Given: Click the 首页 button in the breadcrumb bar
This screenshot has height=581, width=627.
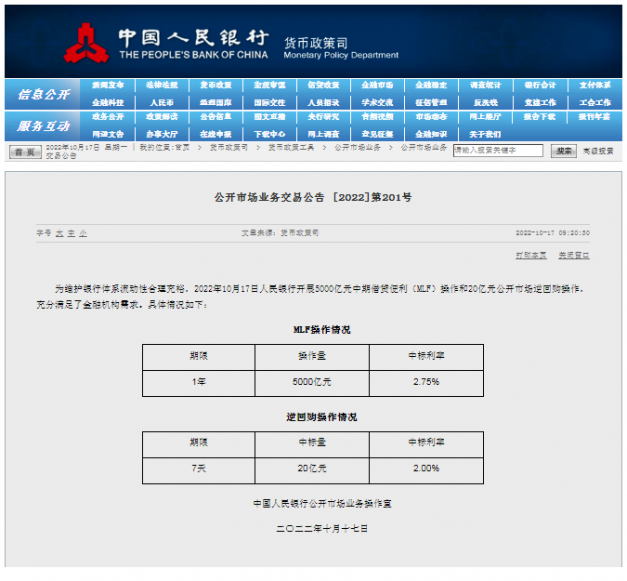Looking at the screenshot, I should (x=25, y=152).
